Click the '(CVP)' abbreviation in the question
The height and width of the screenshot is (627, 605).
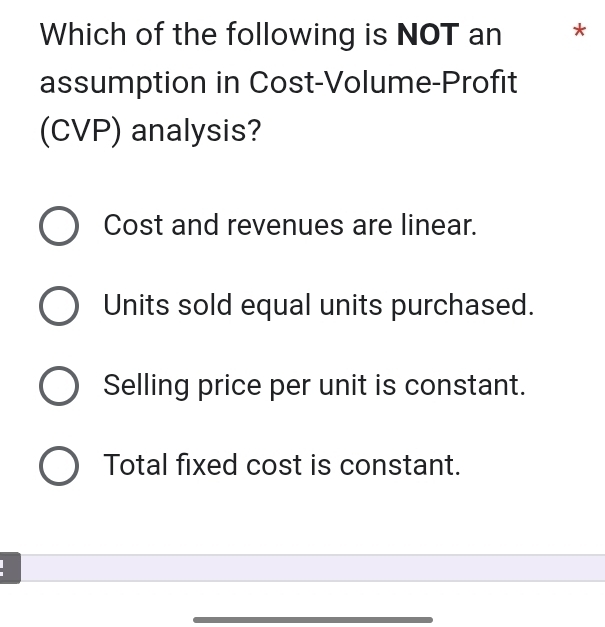pyautogui.click(x=81, y=131)
